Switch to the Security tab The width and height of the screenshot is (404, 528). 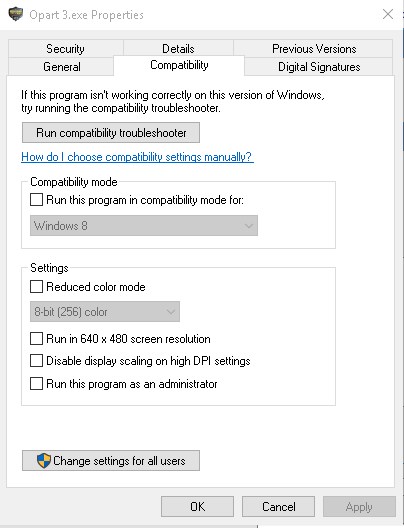coord(65,48)
